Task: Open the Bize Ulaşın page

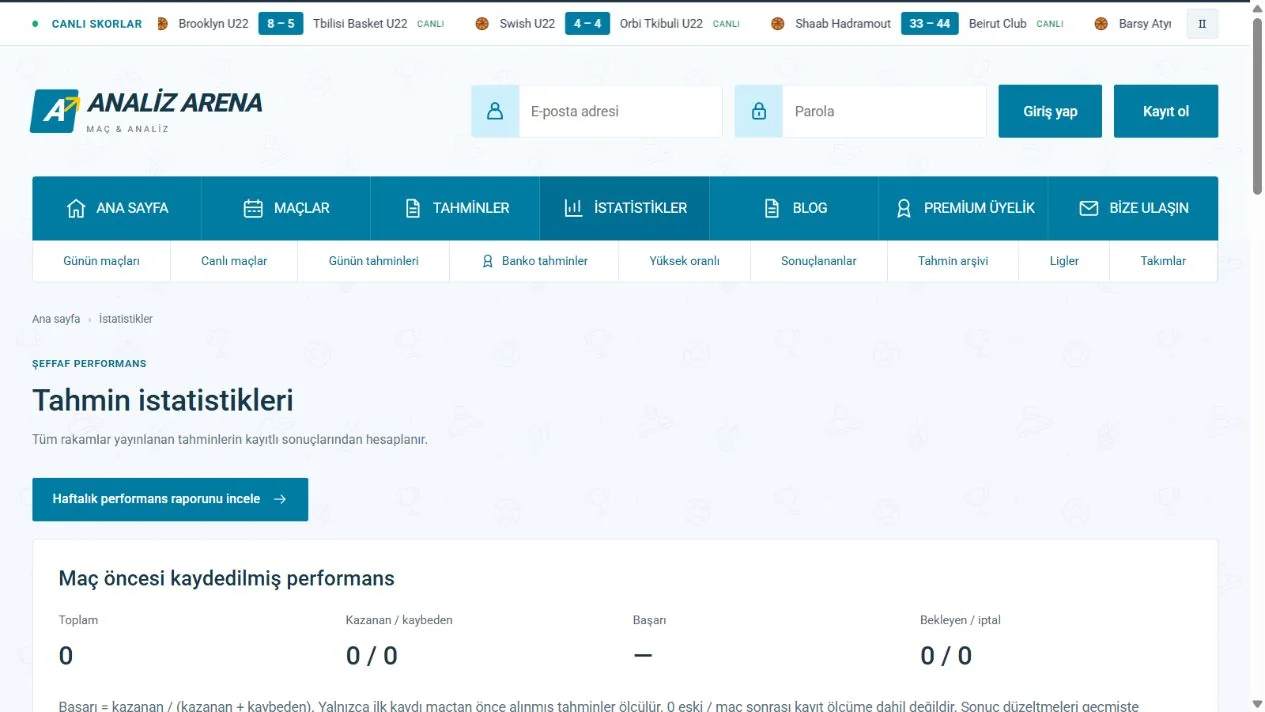Action: click(1133, 208)
